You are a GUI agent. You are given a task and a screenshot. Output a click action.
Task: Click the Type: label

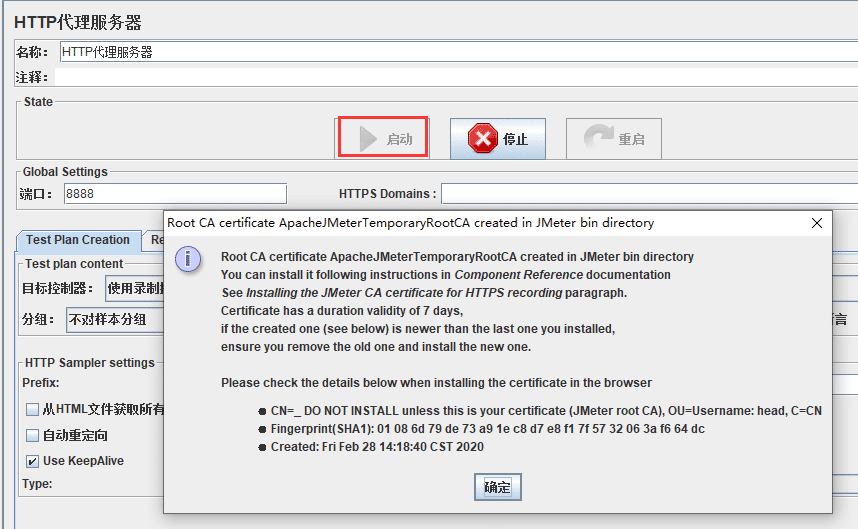(x=37, y=484)
